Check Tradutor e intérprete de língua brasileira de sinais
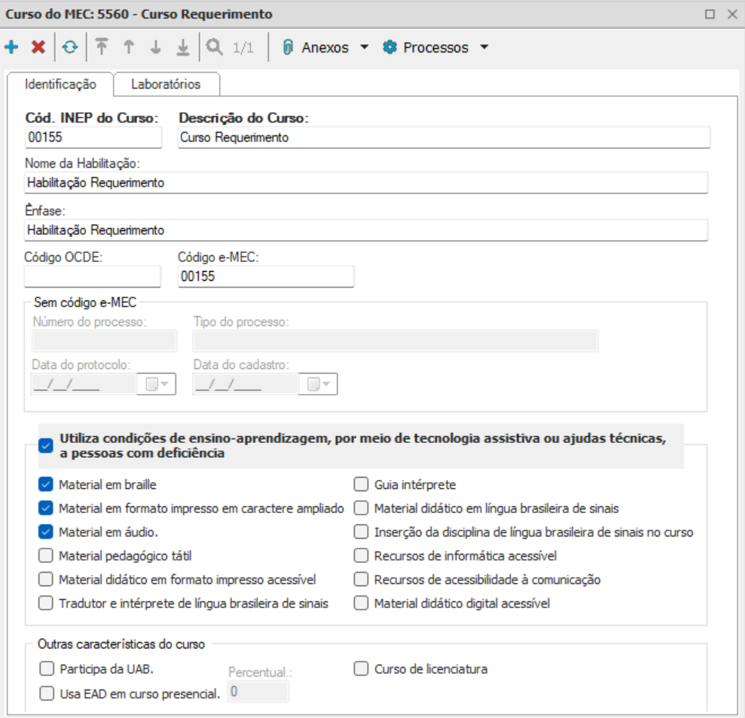 click(x=46, y=603)
